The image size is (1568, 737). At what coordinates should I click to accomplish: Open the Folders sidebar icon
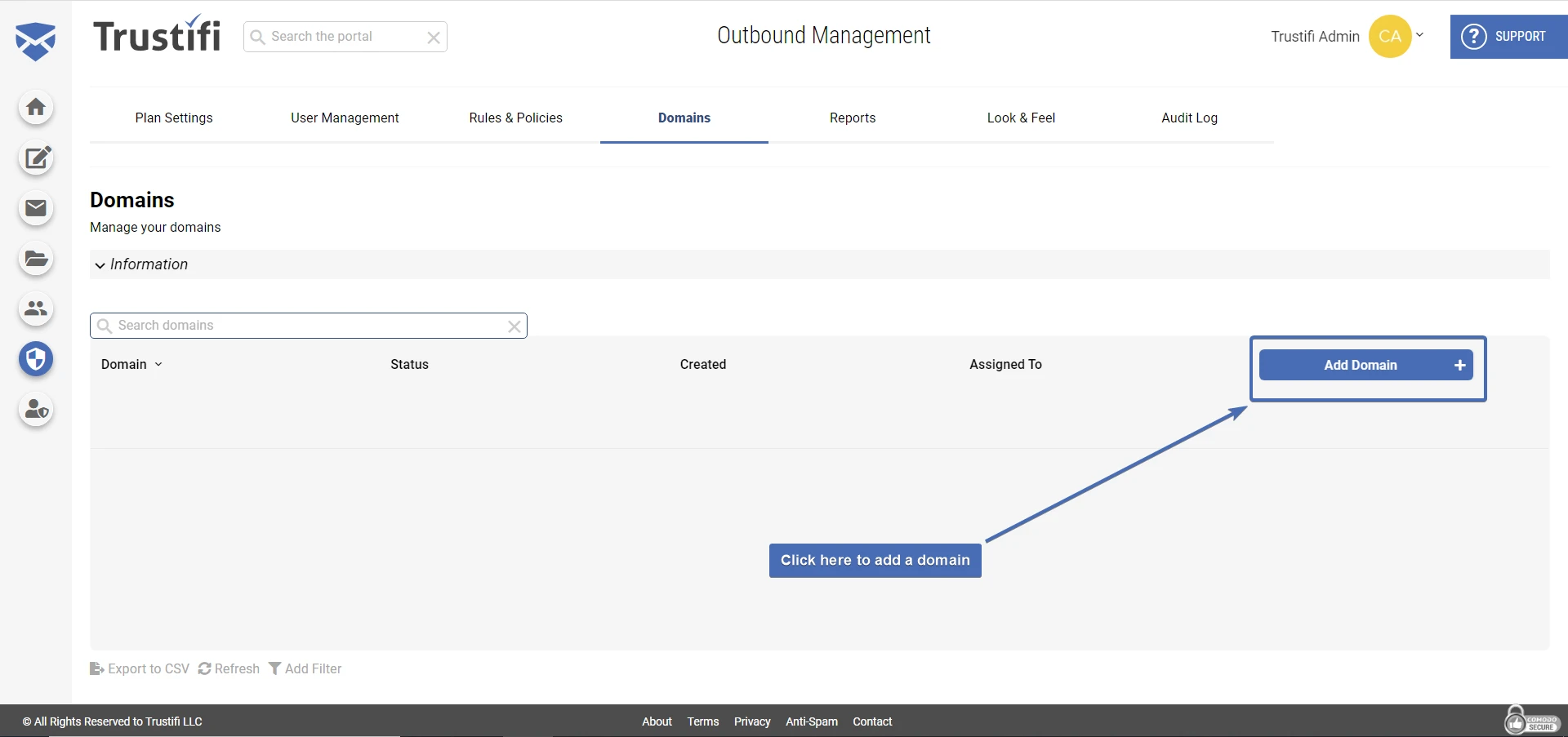tap(36, 259)
